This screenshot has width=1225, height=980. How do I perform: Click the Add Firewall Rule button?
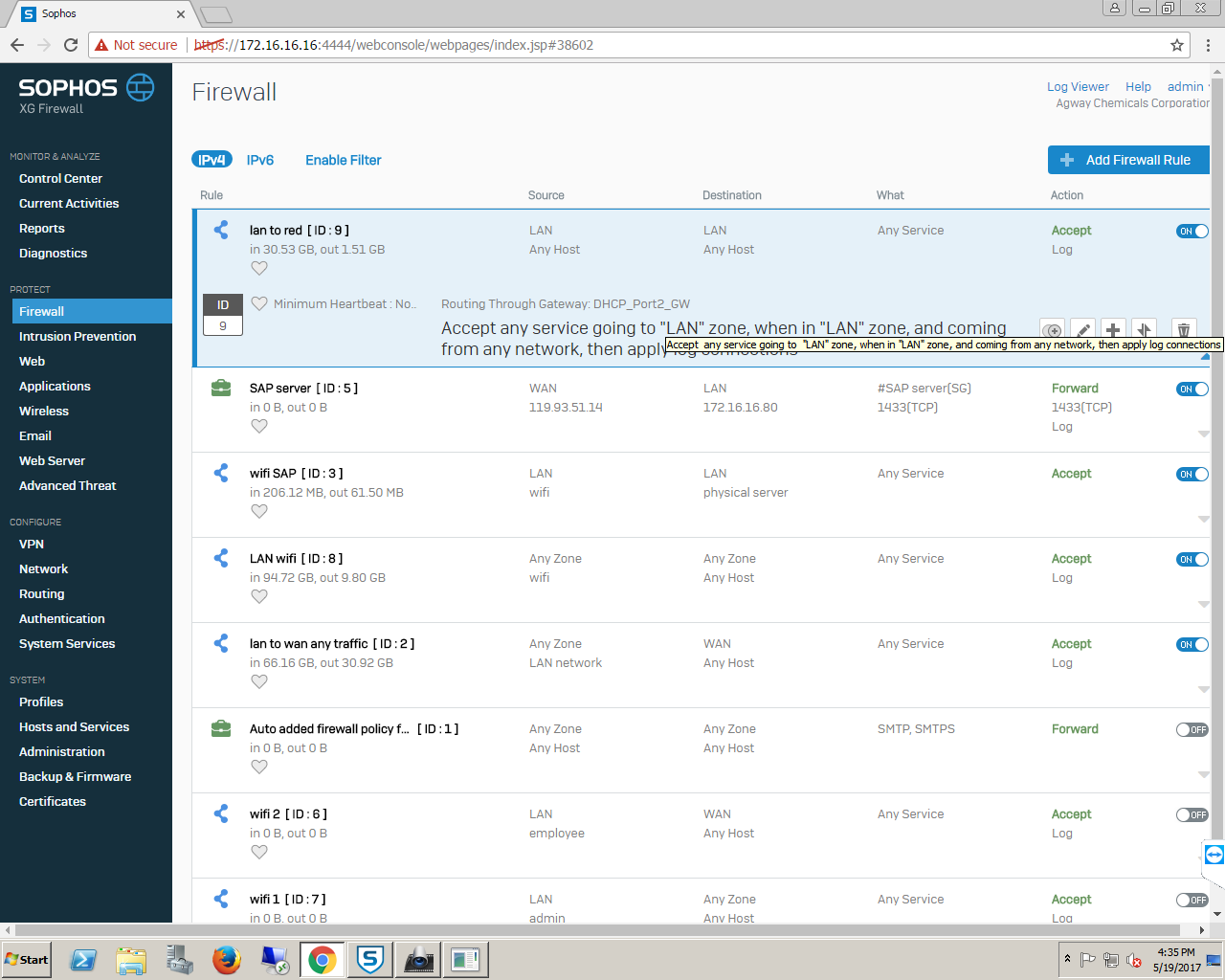1128,160
